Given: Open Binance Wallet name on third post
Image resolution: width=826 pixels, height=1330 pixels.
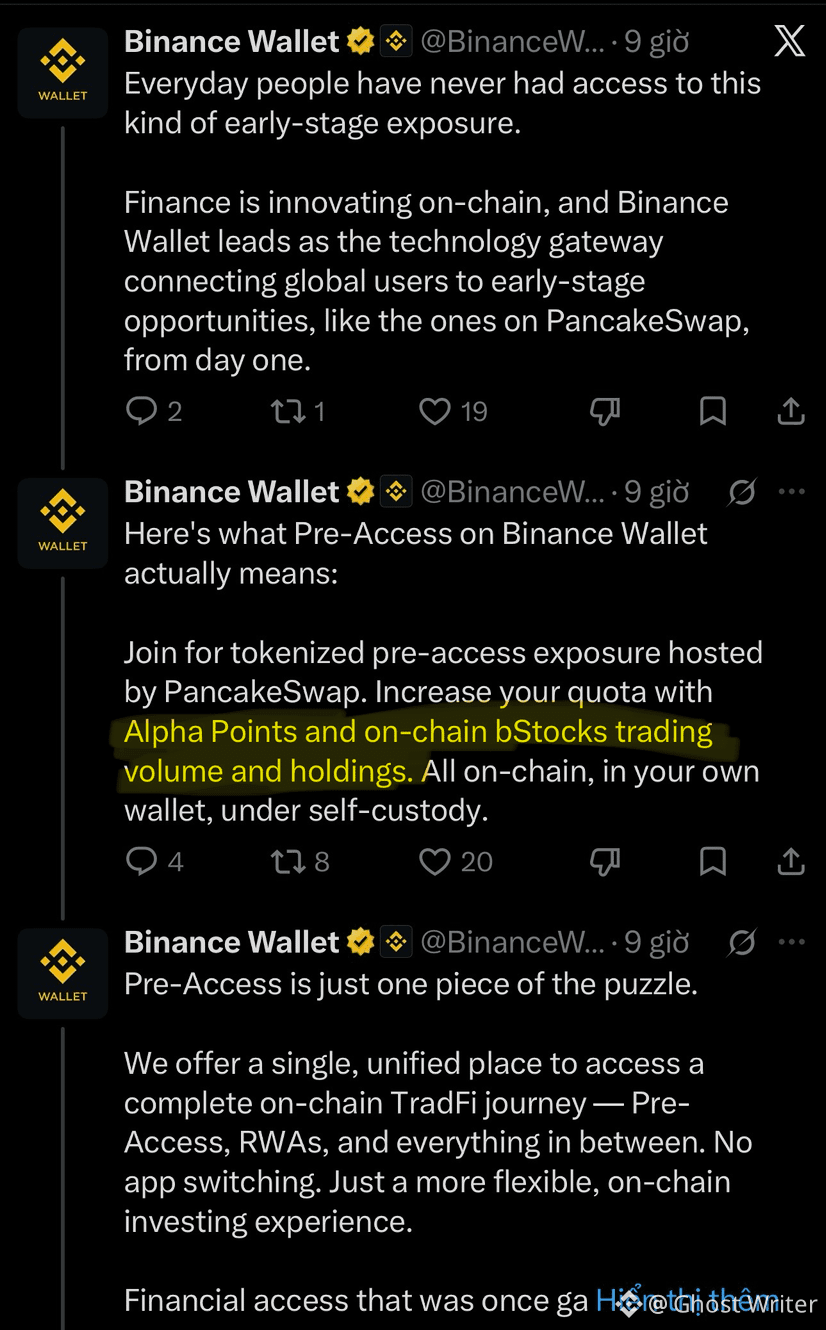Looking at the screenshot, I should tap(232, 942).
